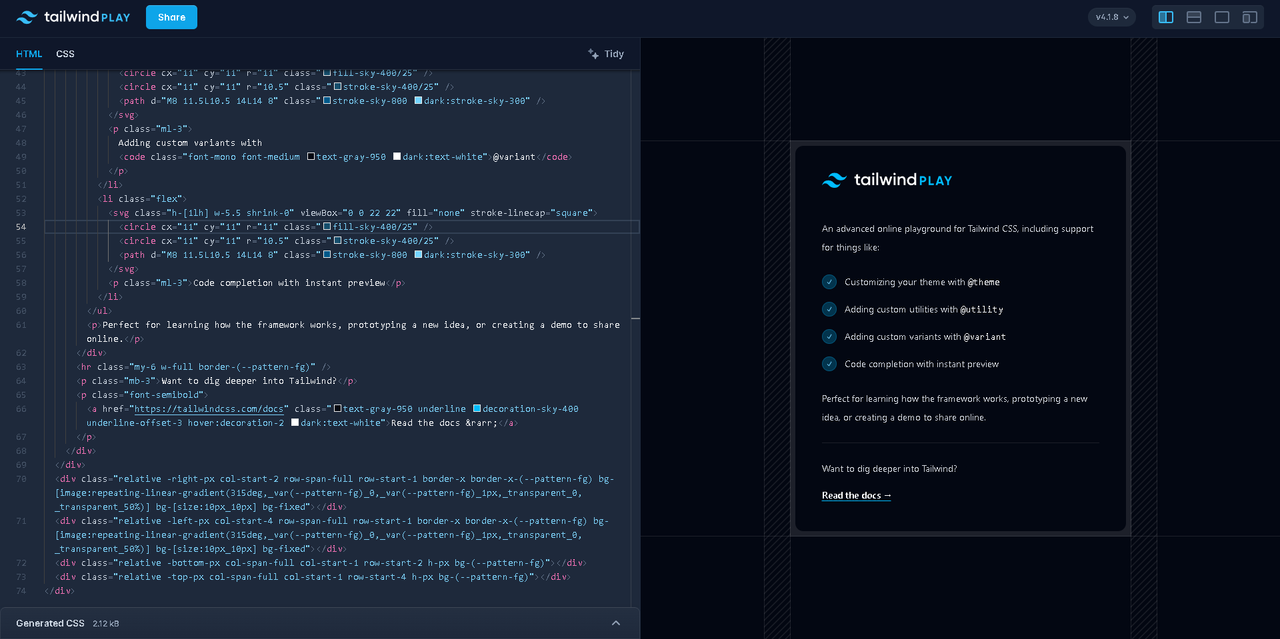Enable responsive design mode layout

click(x=1250, y=17)
